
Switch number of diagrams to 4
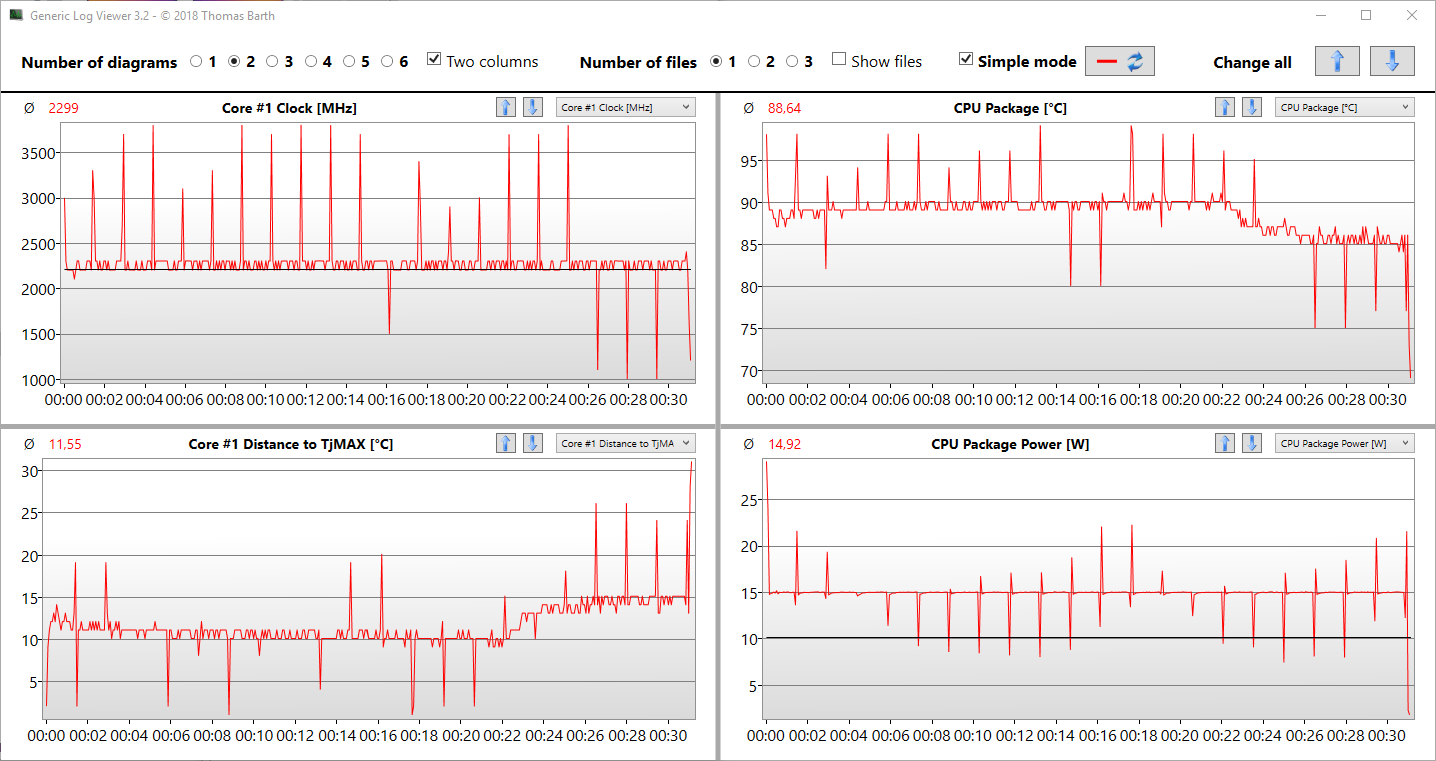[x=310, y=61]
